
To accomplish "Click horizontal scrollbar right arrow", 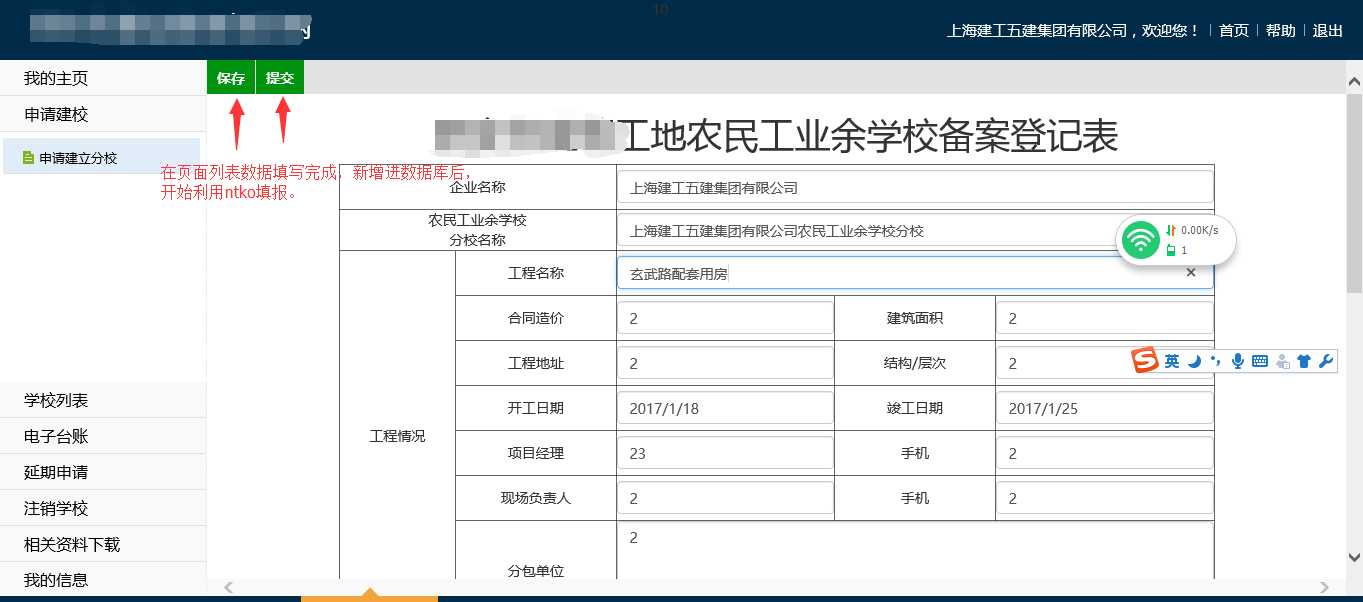I will (1325, 587).
